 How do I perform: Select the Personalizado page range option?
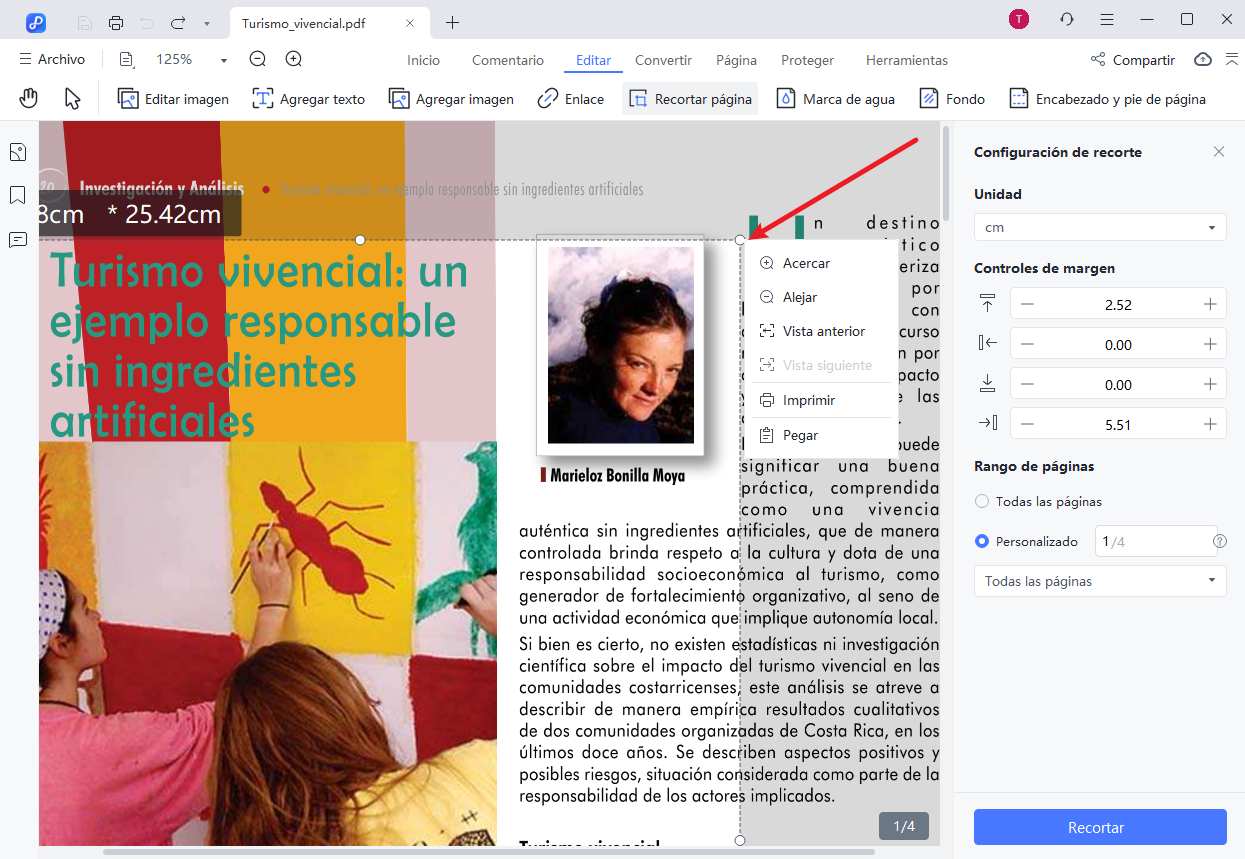[x=982, y=541]
